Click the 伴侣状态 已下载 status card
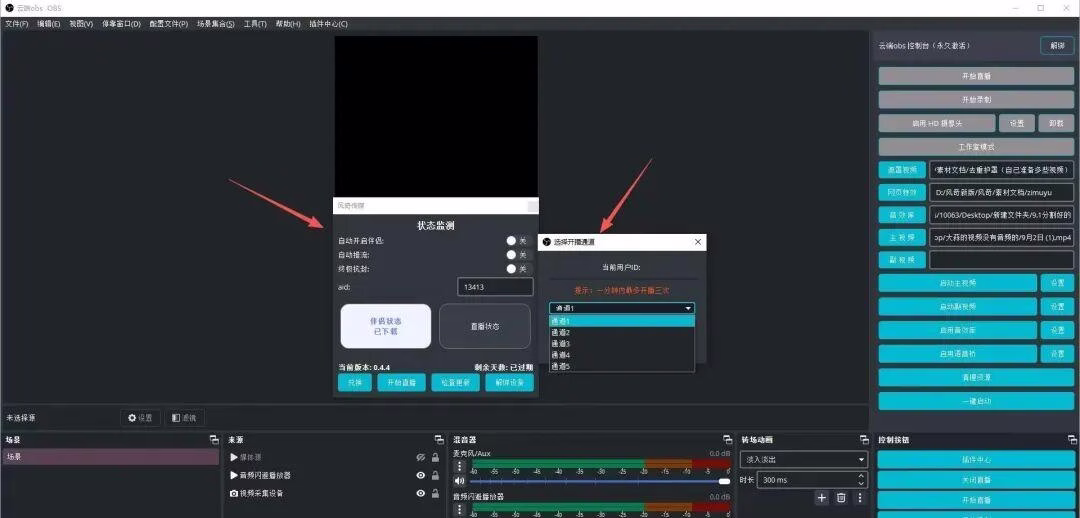1080x518 pixels. click(386, 326)
